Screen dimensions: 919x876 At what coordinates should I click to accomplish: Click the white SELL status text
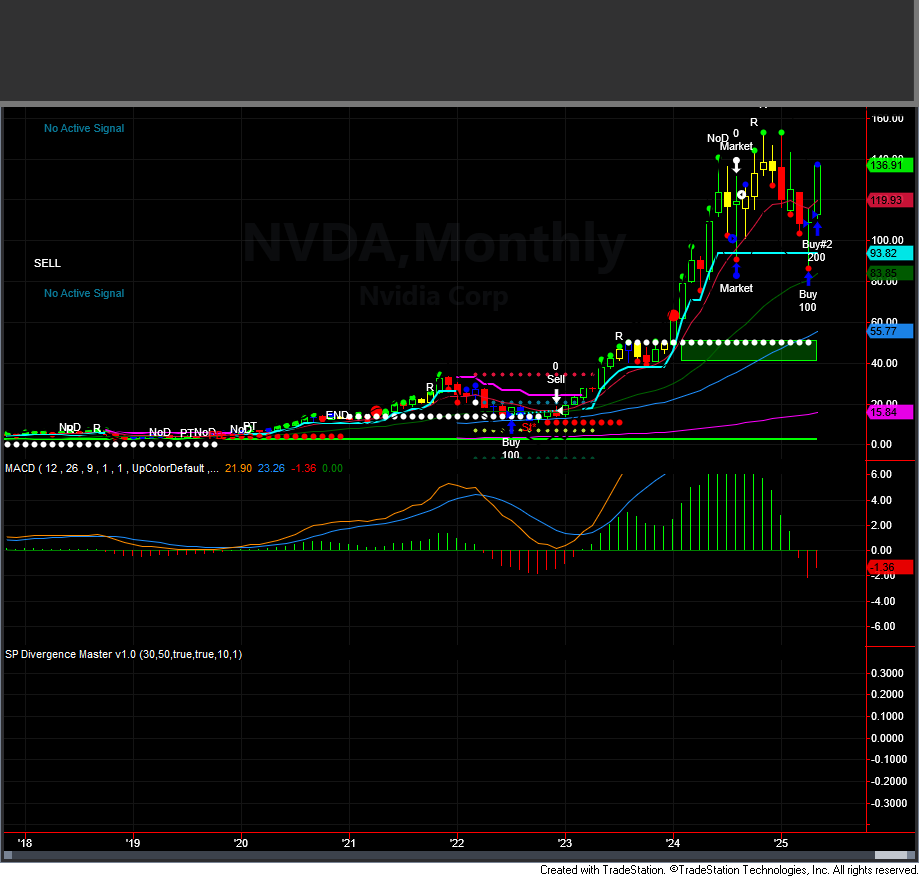pos(47,263)
